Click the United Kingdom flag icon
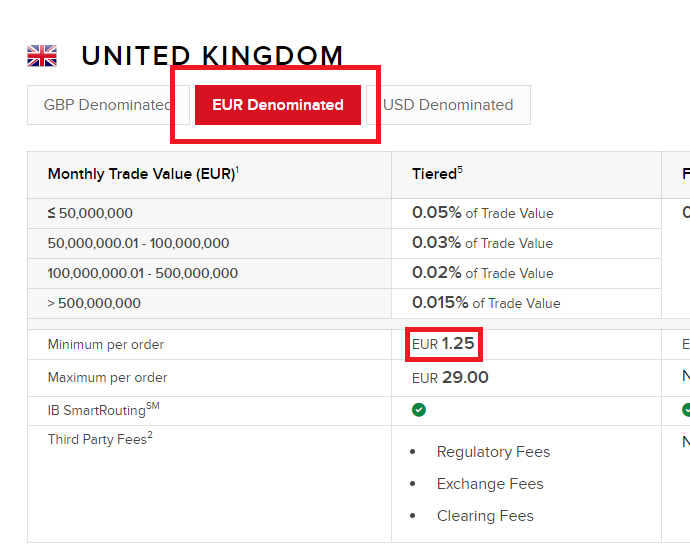The height and width of the screenshot is (547, 690). 42,56
